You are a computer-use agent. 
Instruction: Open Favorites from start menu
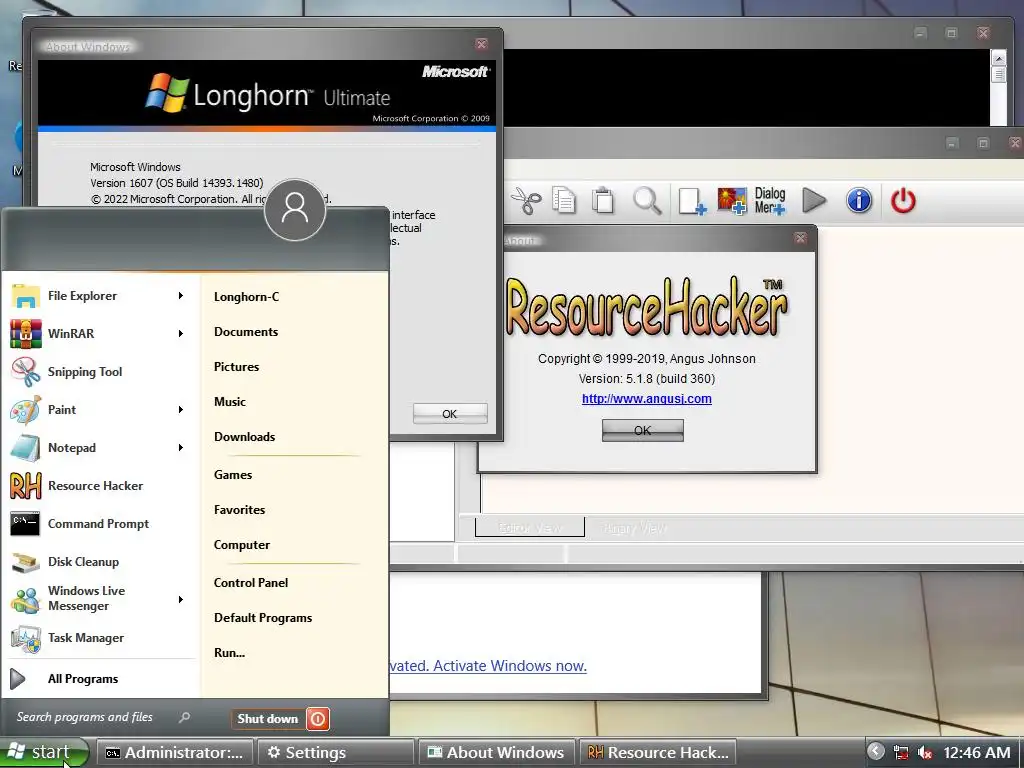point(240,510)
